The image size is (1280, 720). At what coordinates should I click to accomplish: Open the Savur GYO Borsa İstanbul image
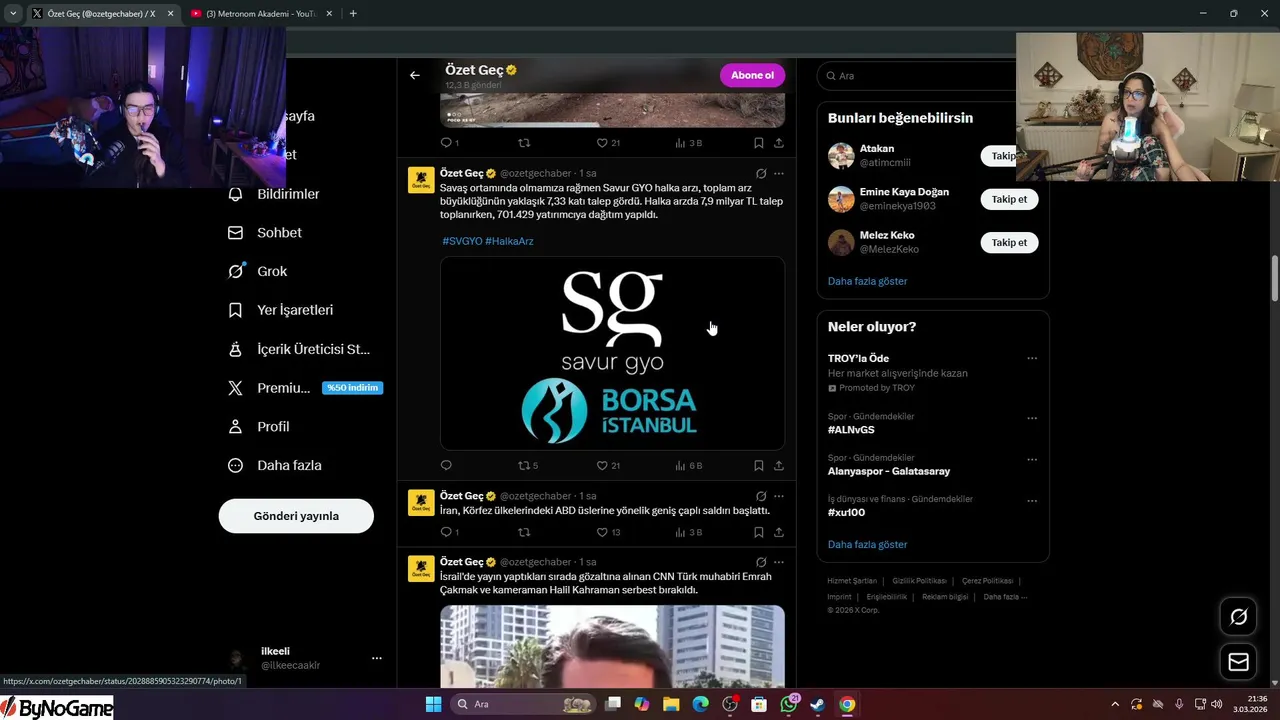[612, 353]
